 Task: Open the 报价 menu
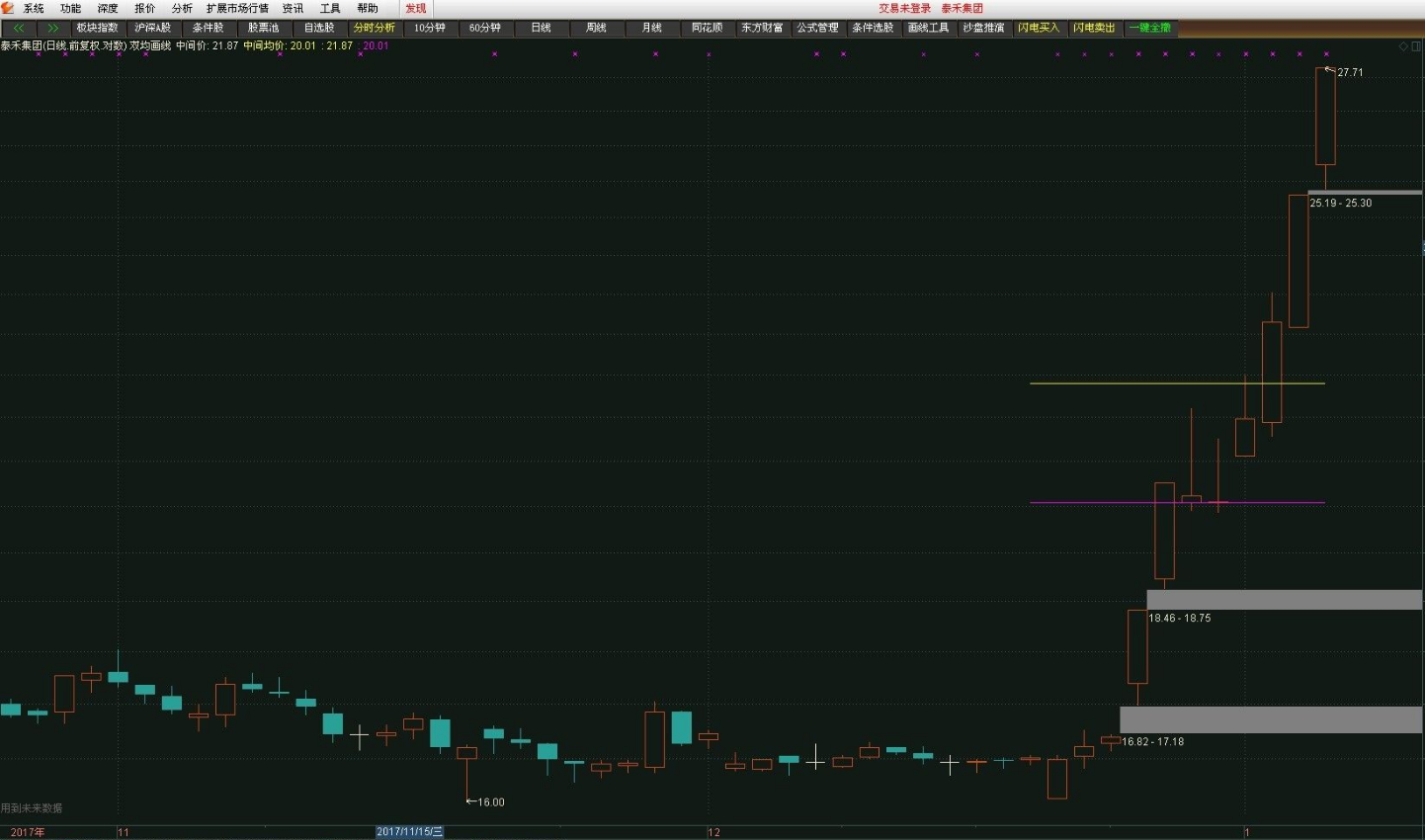pos(145,8)
